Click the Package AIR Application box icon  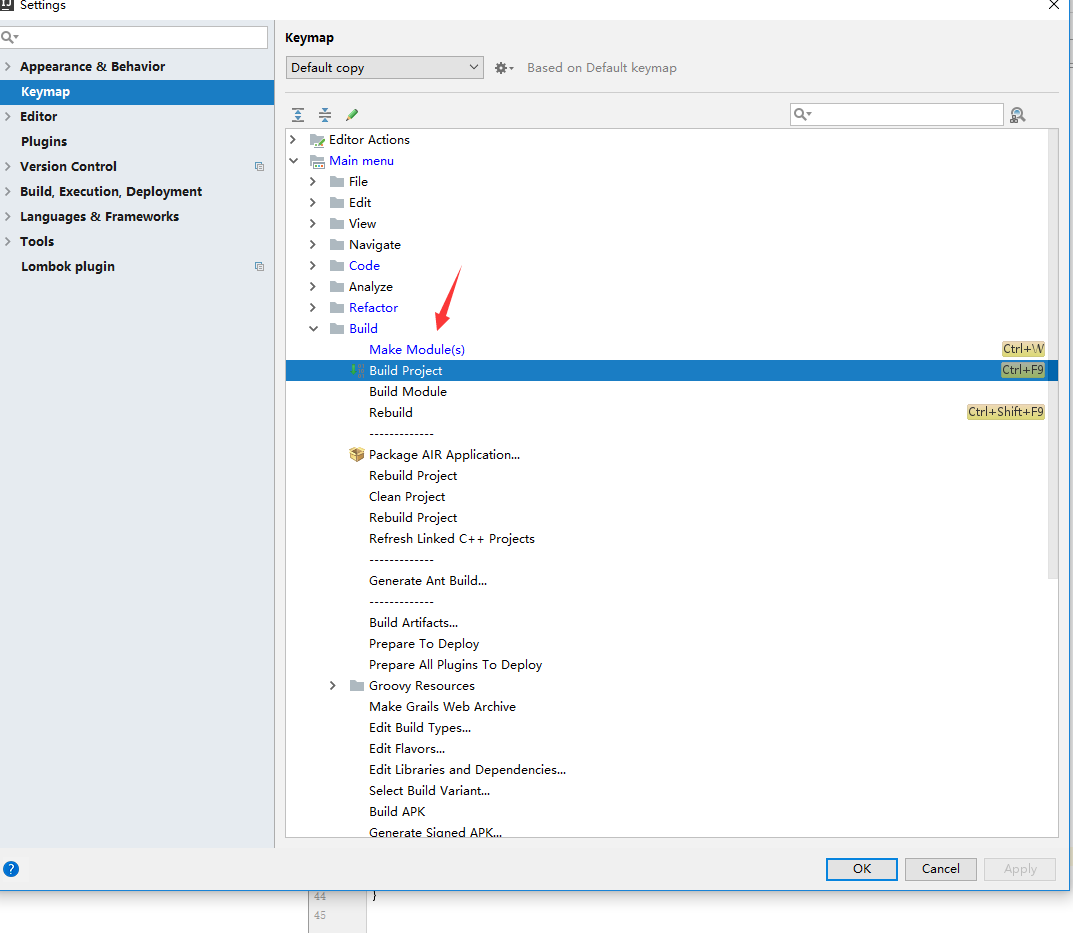pos(357,454)
